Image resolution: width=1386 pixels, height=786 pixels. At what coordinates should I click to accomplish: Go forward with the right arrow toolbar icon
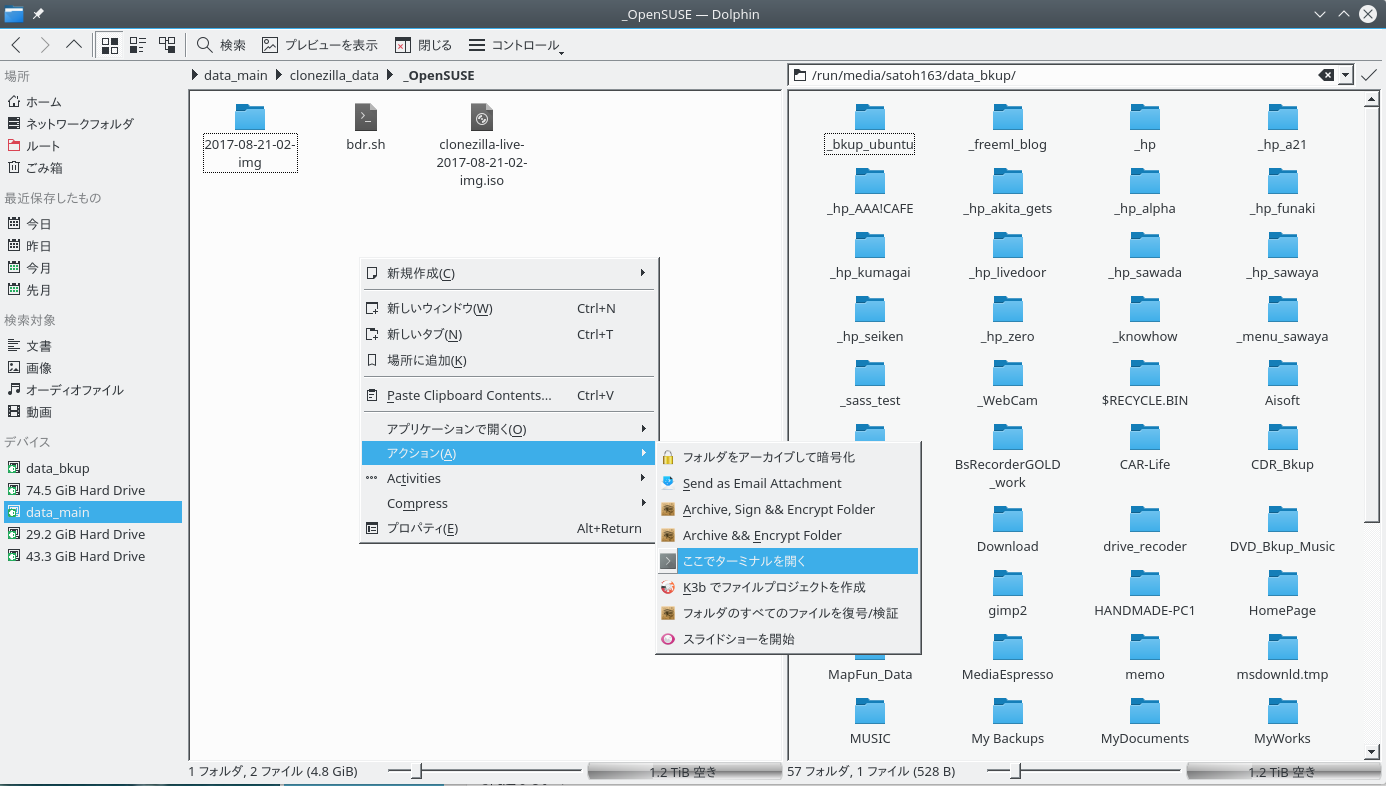(x=45, y=45)
